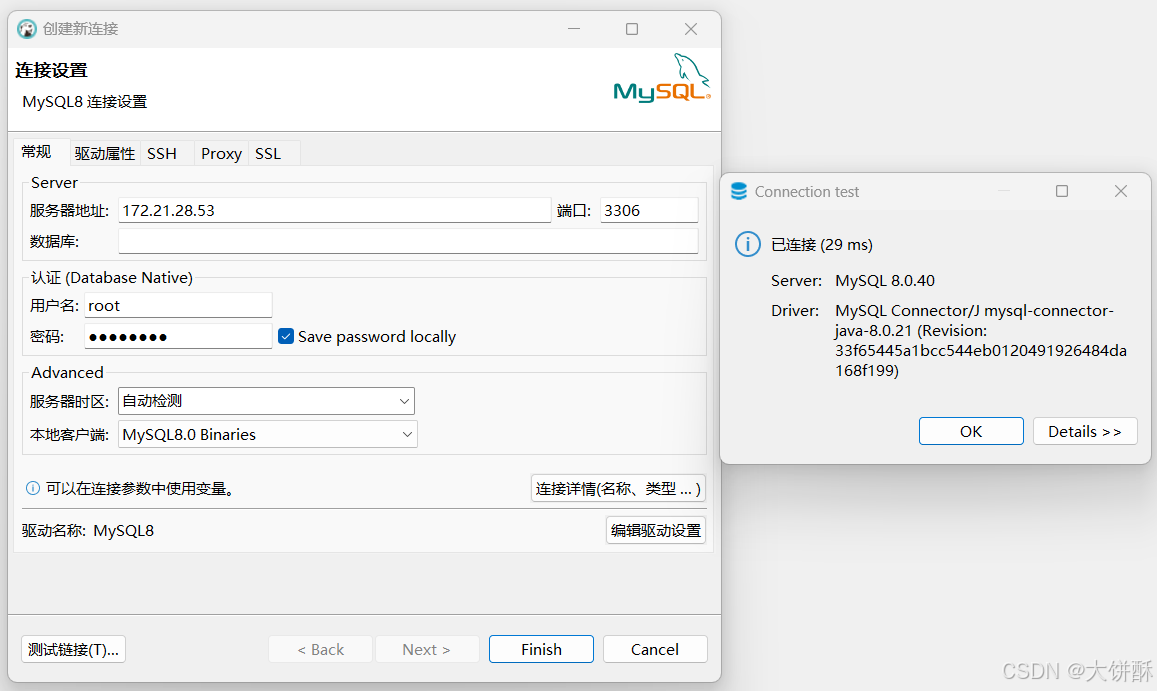Viewport: 1157px width, 691px height.
Task: Open the 服务器时区 dropdown
Action: pyautogui.click(x=266, y=401)
